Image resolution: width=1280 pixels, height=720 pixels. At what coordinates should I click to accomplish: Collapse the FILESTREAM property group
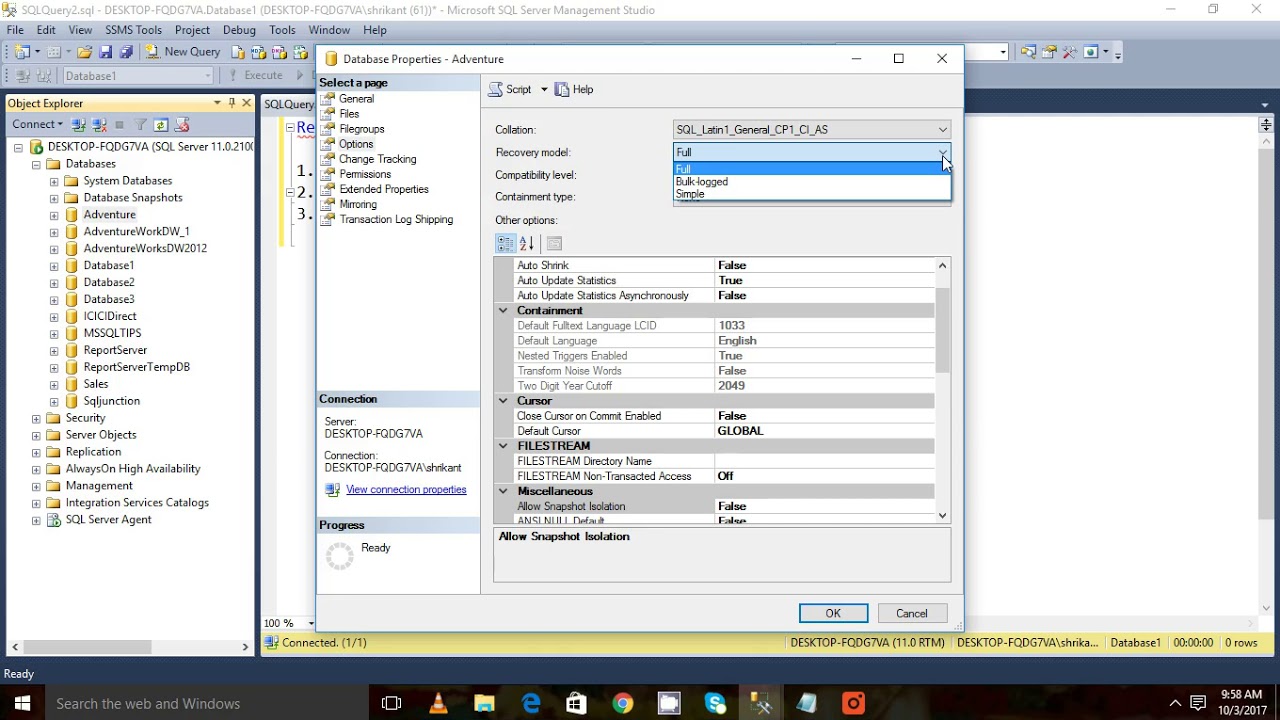point(503,446)
